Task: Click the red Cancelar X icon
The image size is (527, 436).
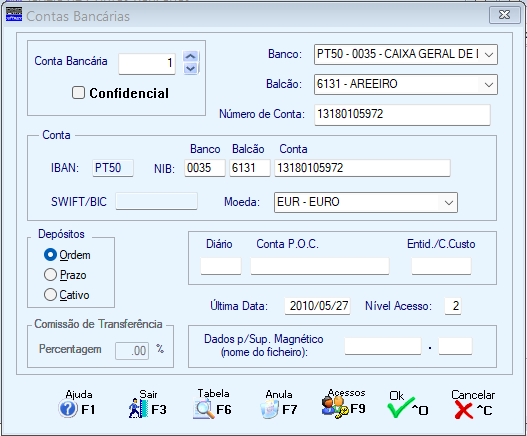Action: click(463, 410)
